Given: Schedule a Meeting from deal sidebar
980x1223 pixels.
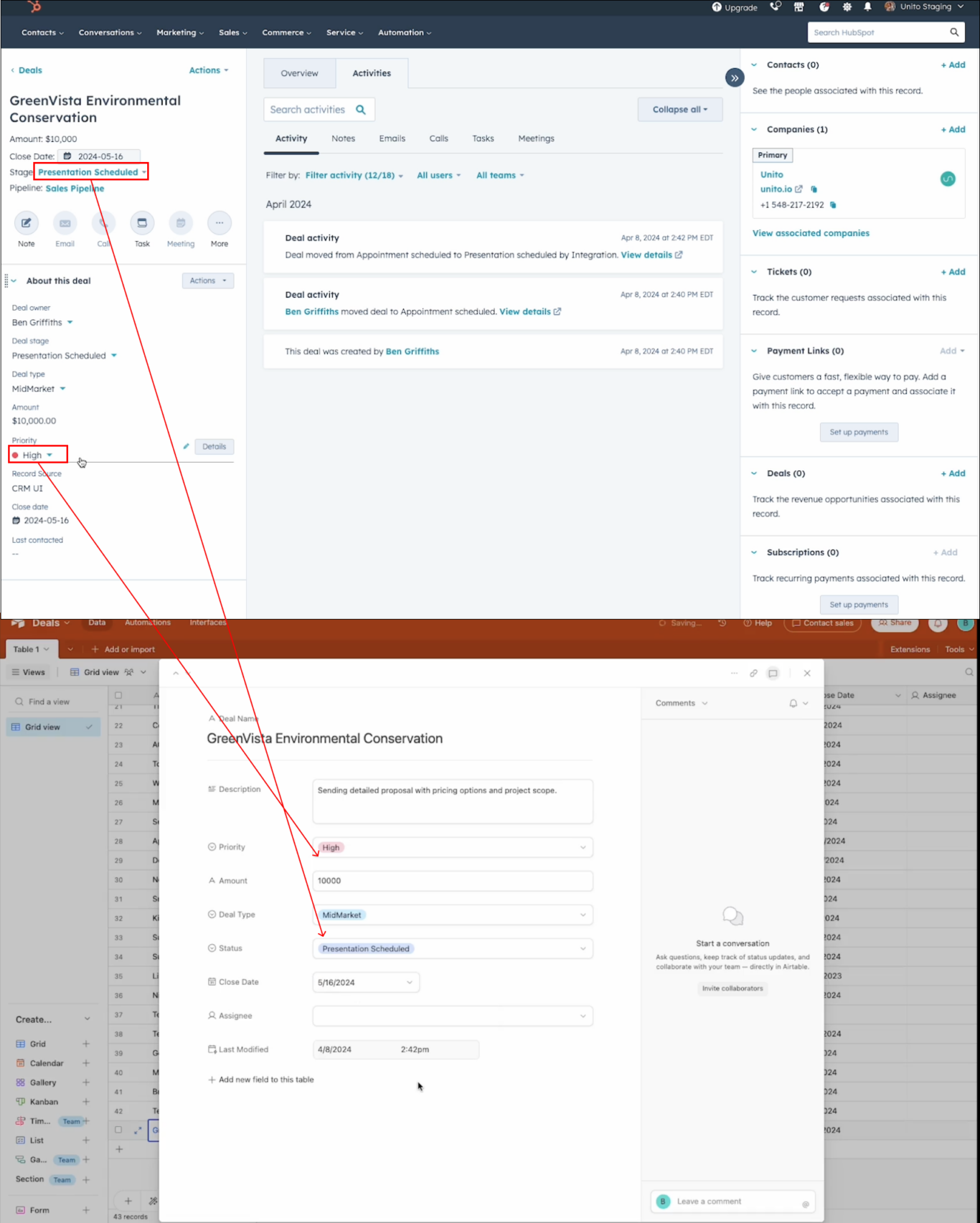Looking at the screenshot, I should (x=181, y=223).
